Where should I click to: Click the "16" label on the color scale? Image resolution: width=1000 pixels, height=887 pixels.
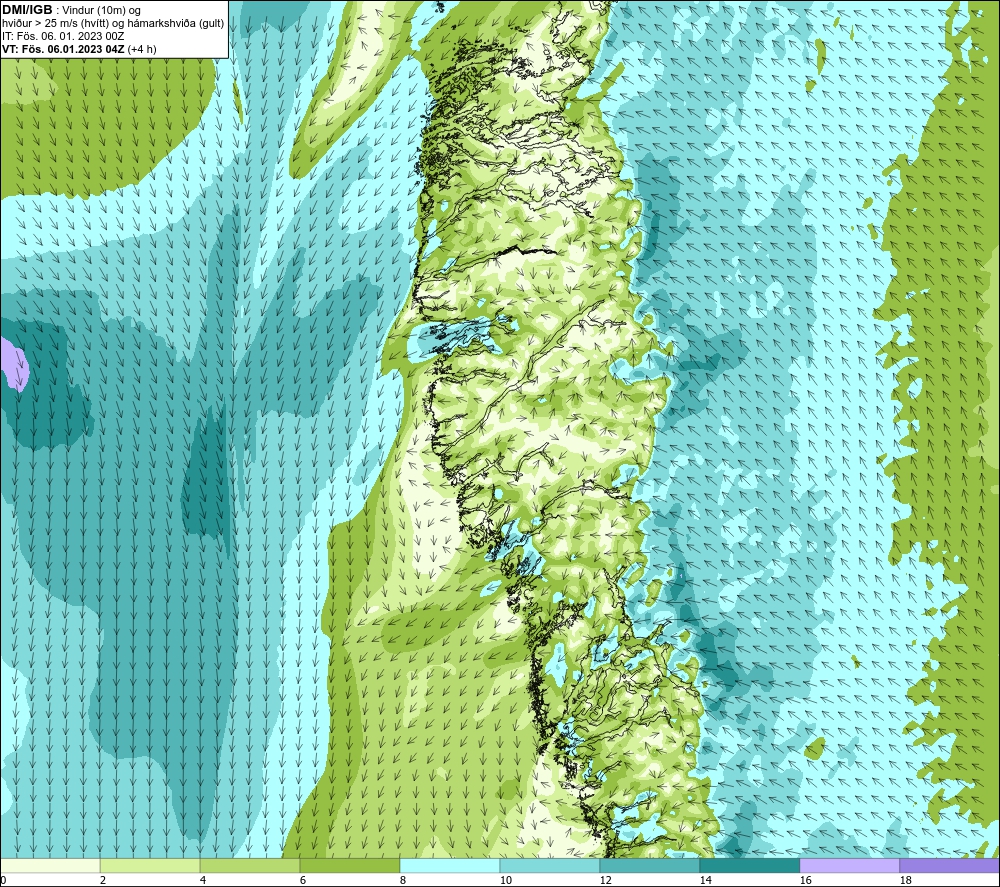pyautogui.click(x=805, y=880)
